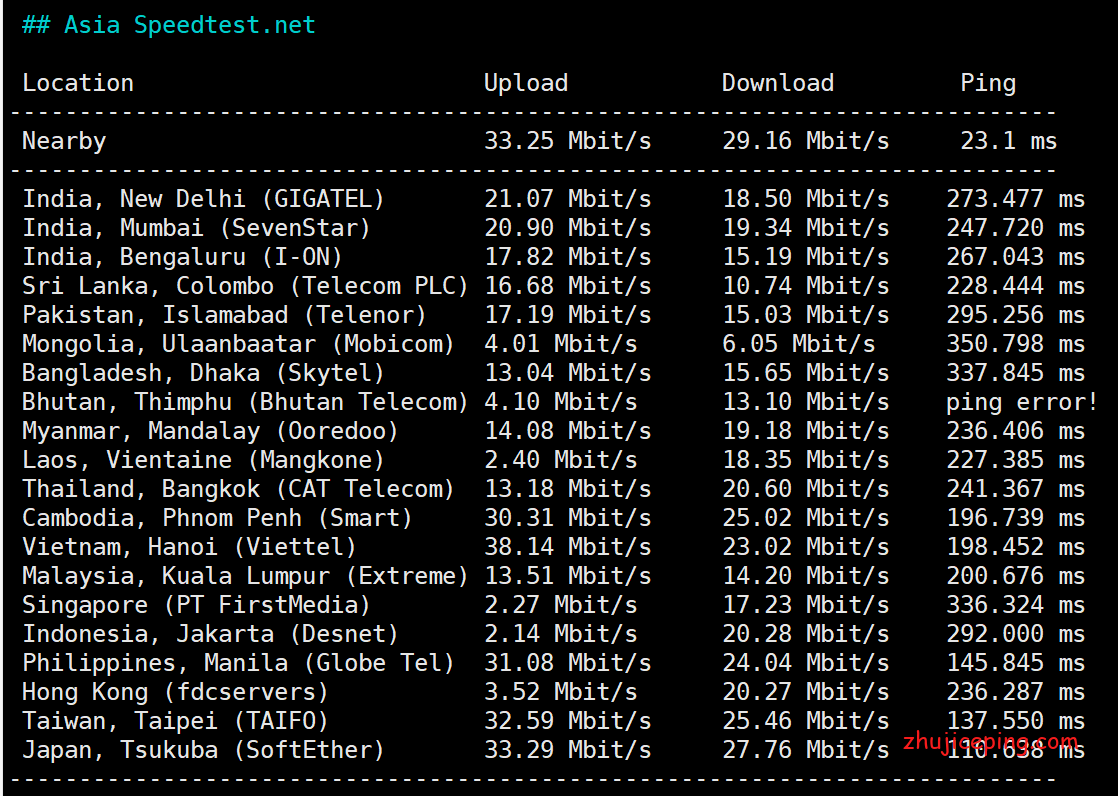This screenshot has height=796, width=1118.
Task: Select 'Bhutan, Thimphu (Bhutan Telecom)' row label
Action: pos(245,402)
